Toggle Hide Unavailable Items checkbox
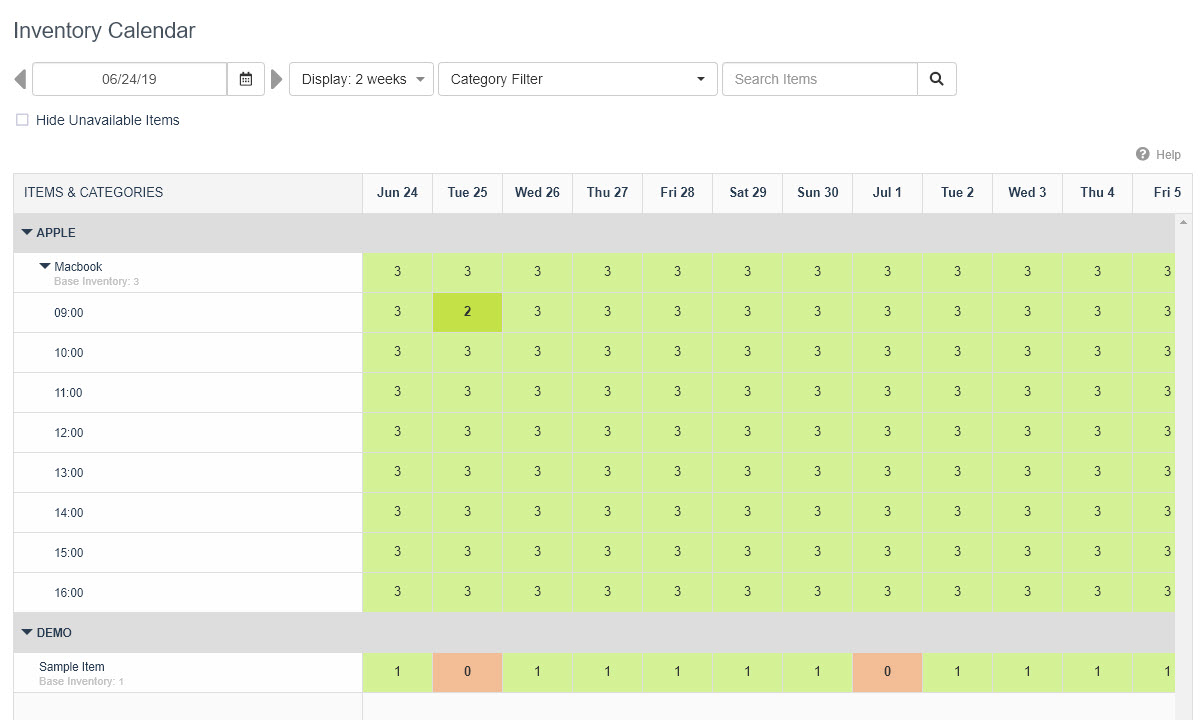 tap(22, 120)
